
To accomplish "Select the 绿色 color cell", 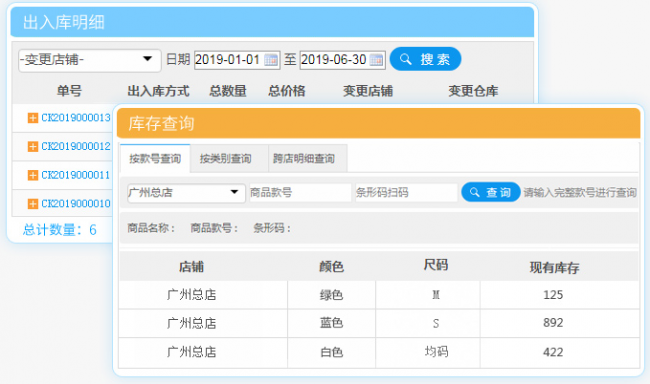I will pyautogui.click(x=332, y=295).
